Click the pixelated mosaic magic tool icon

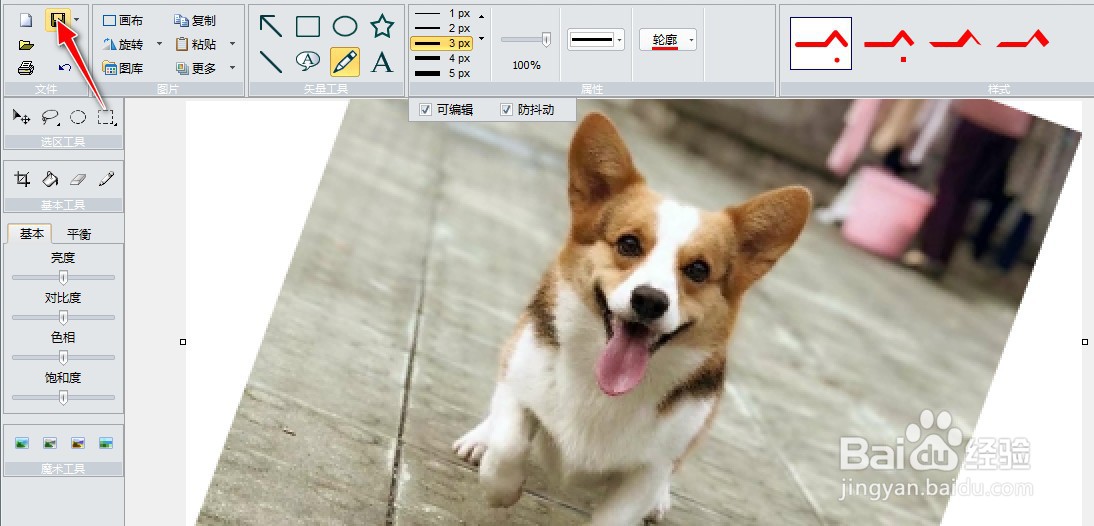[x=106, y=443]
